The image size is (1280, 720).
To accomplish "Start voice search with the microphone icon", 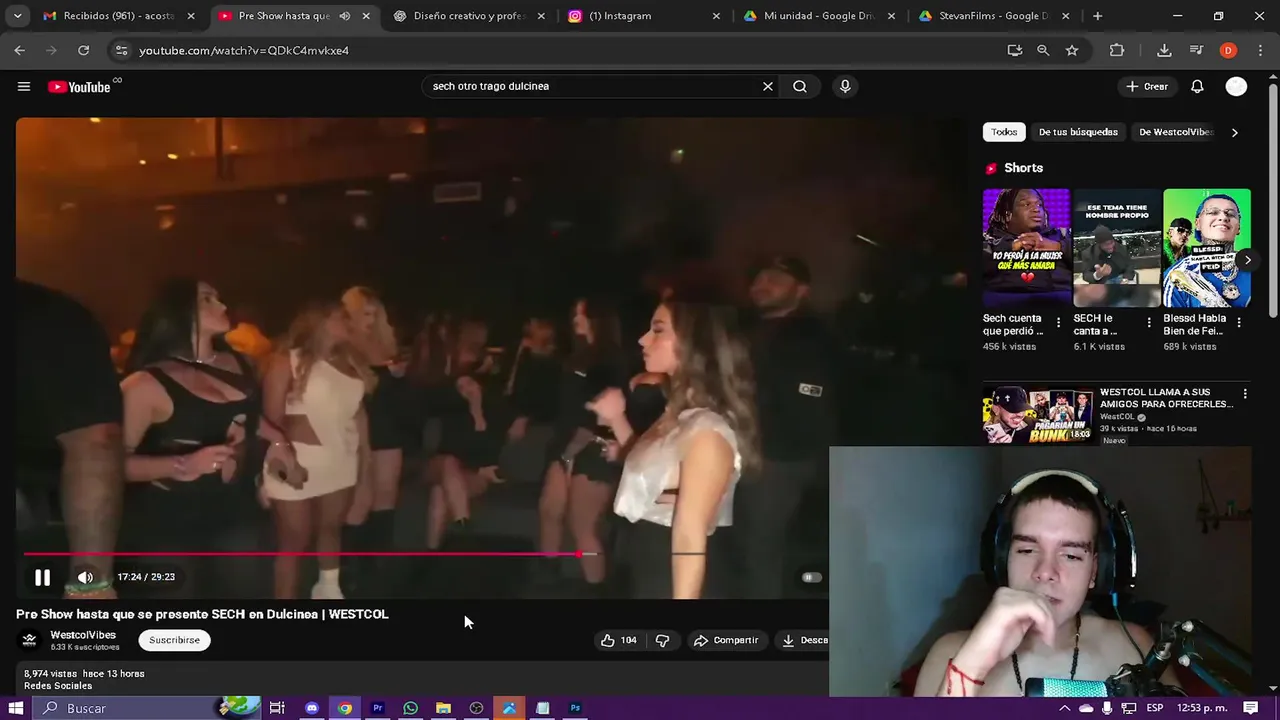I will (845, 86).
